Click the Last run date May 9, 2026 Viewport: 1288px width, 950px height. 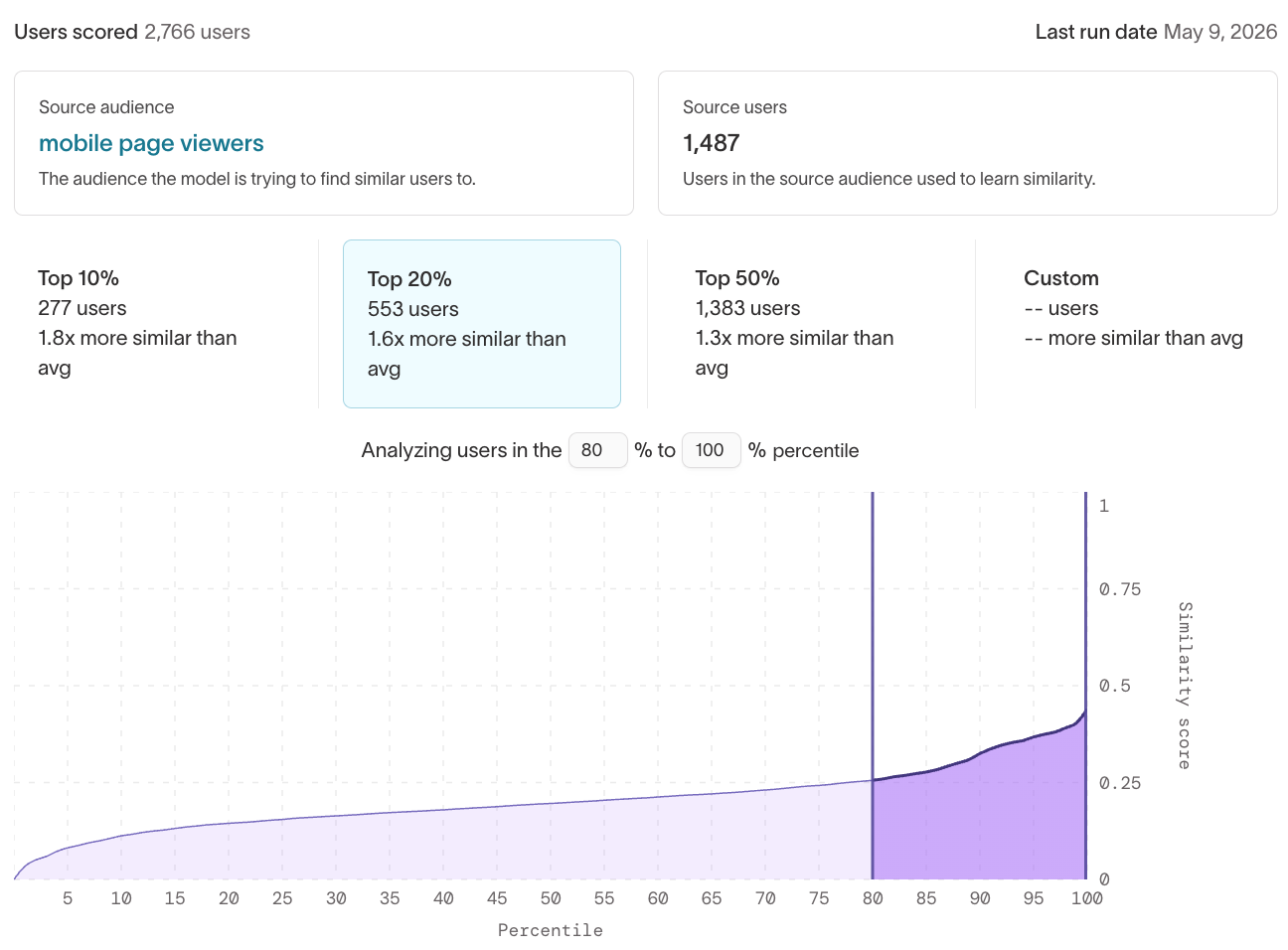click(1156, 32)
